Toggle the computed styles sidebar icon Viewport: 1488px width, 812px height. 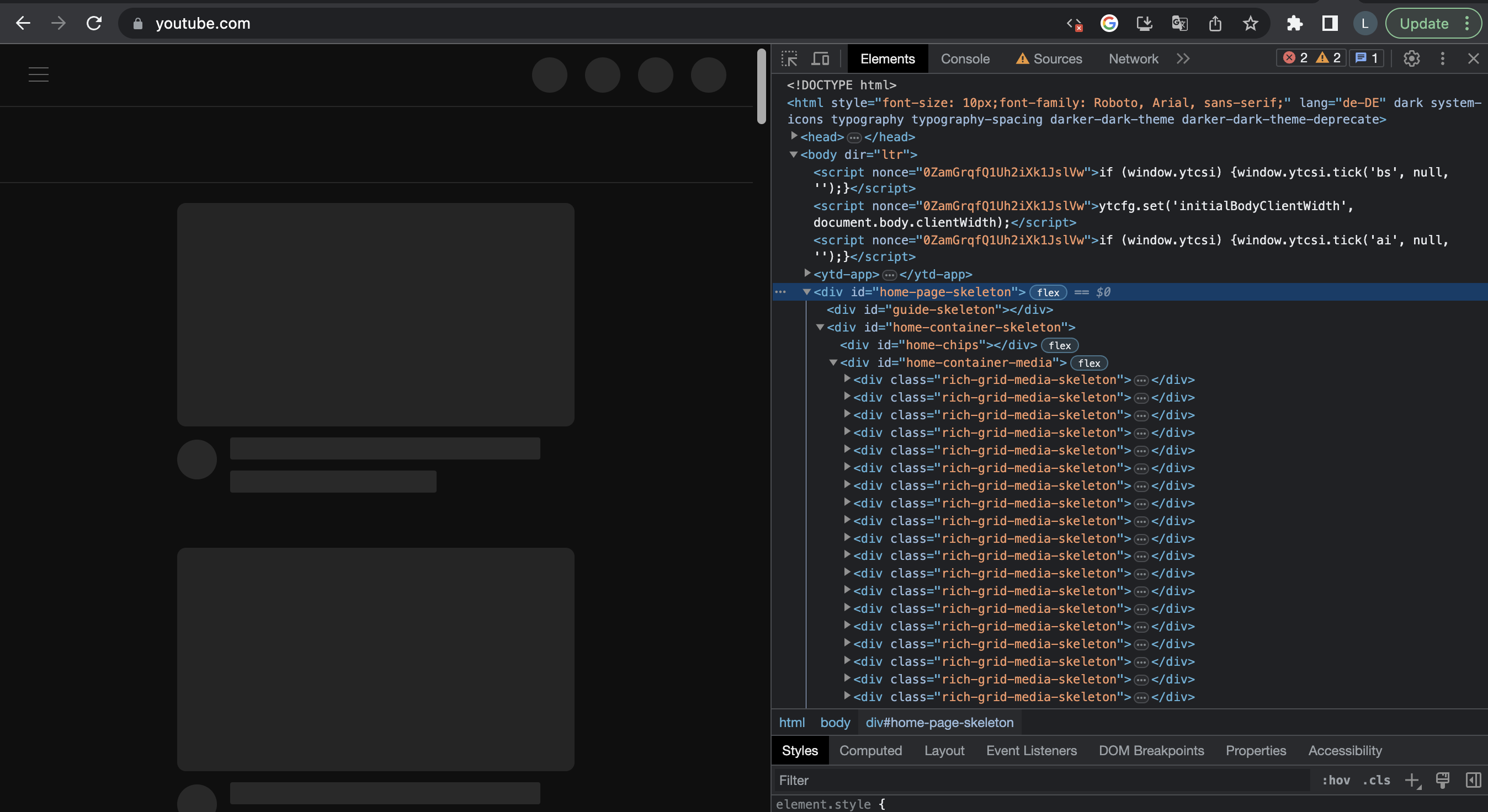coord(1474,780)
